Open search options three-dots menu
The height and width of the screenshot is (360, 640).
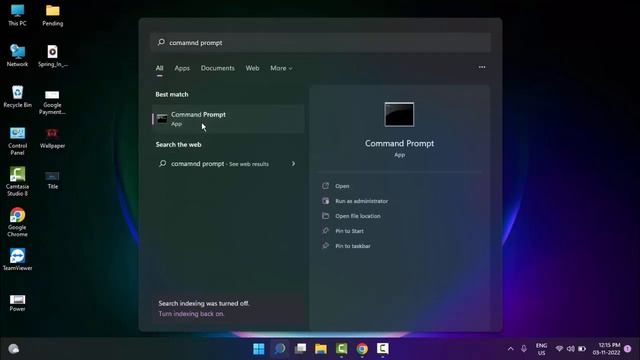click(x=482, y=67)
